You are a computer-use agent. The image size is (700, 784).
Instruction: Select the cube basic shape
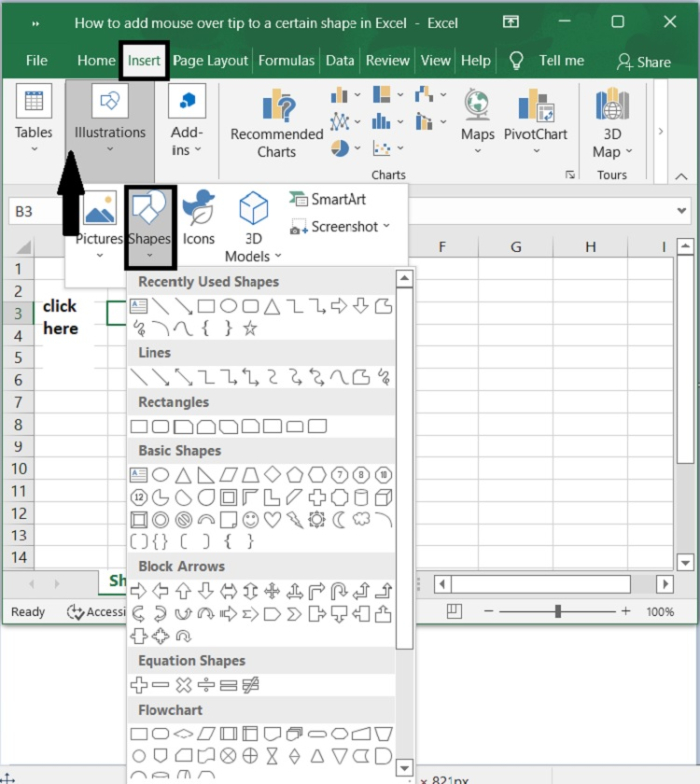[384, 498]
